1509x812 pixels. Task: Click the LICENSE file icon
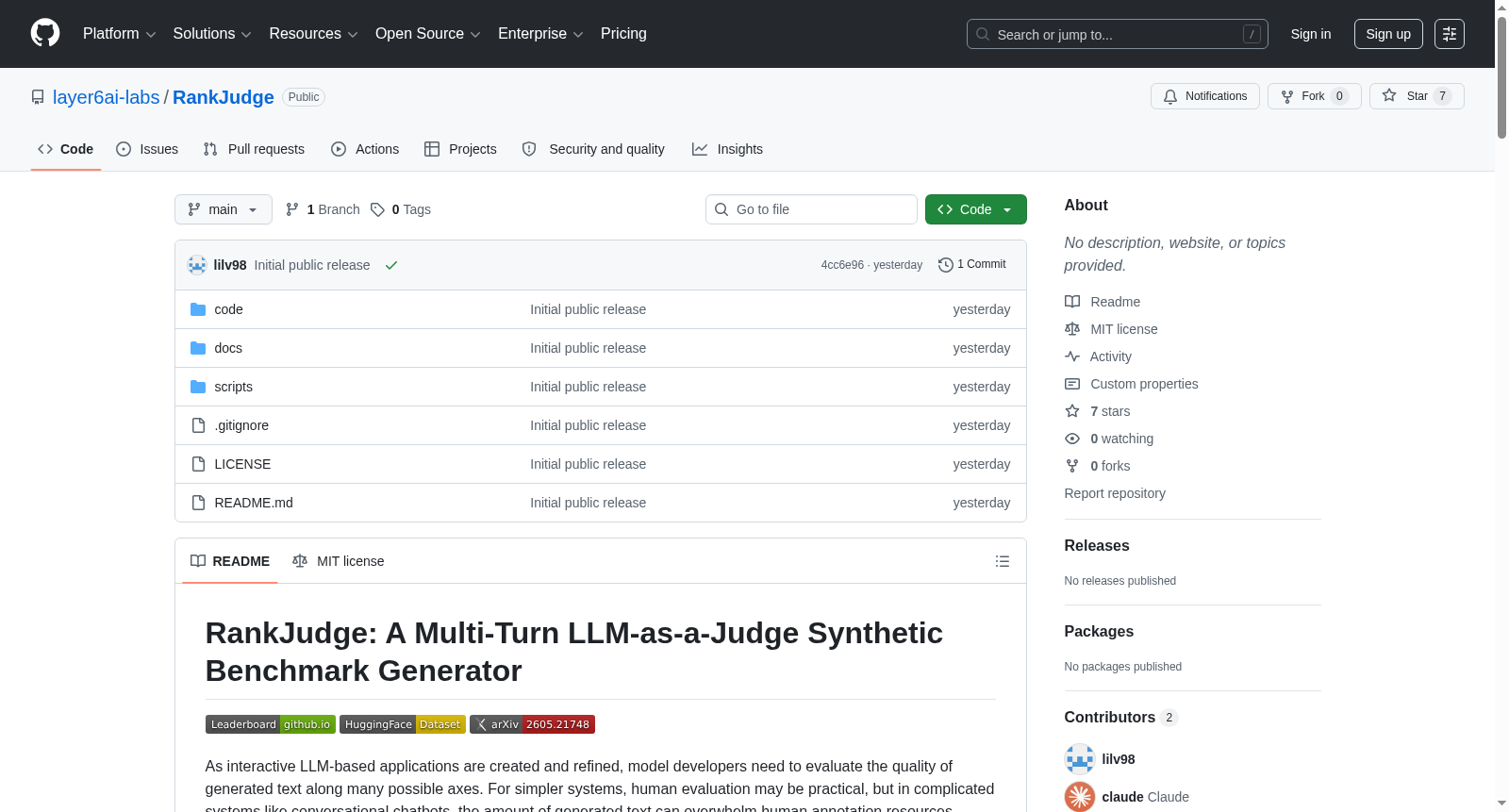(x=198, y=464)
